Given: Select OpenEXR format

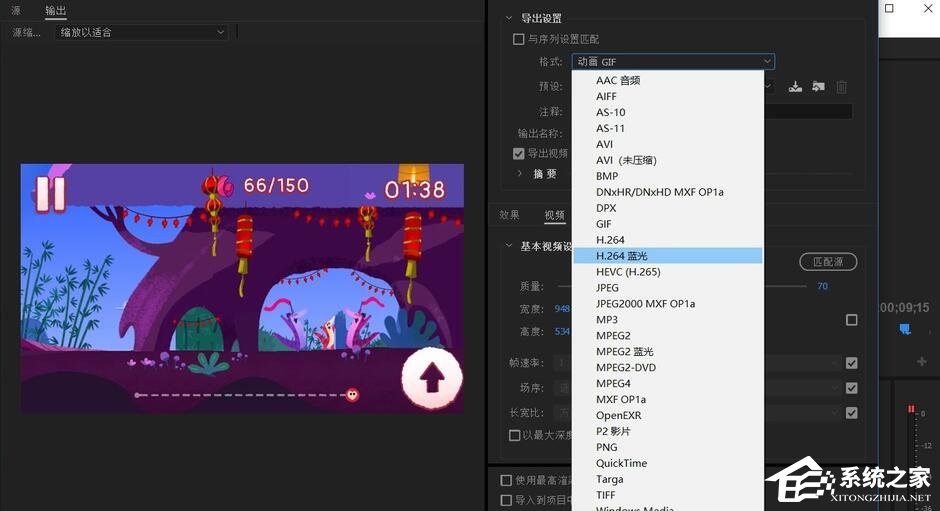Looking at the screenshot, I should pyautogui.click(x=668, y=415).
